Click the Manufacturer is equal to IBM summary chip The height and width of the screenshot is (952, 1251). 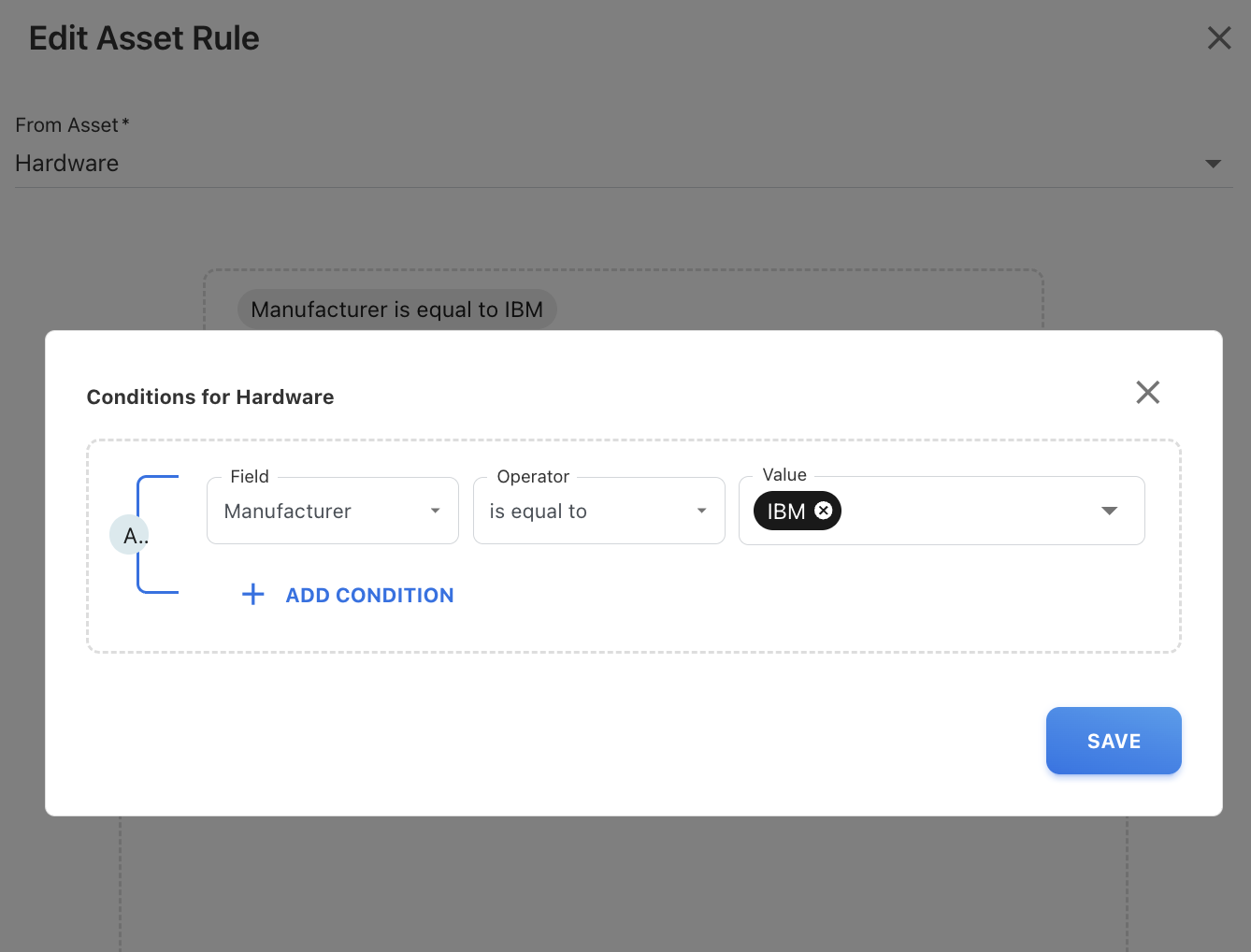point(396,310)
